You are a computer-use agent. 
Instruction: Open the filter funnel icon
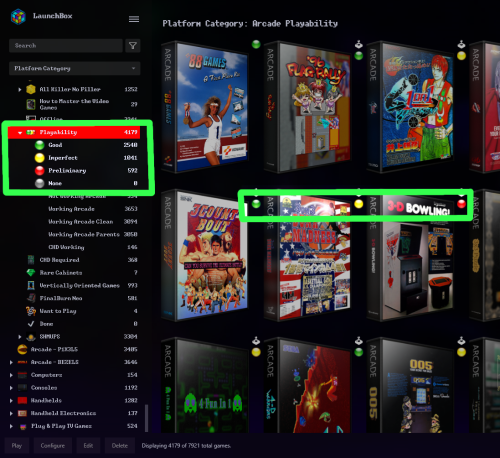[133, 46]
